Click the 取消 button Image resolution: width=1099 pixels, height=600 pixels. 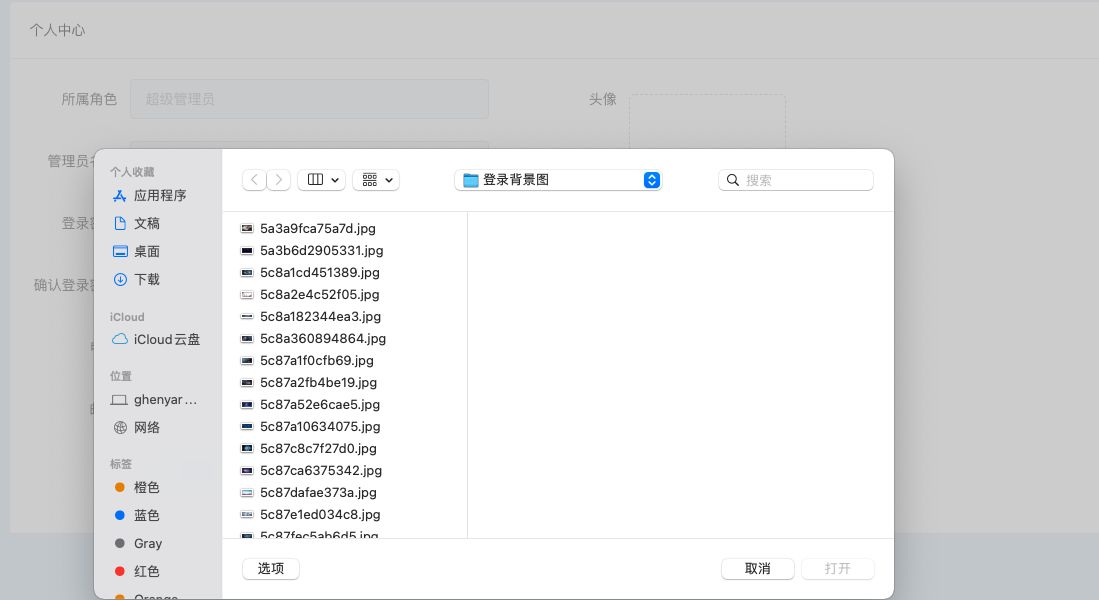(757, 568)
